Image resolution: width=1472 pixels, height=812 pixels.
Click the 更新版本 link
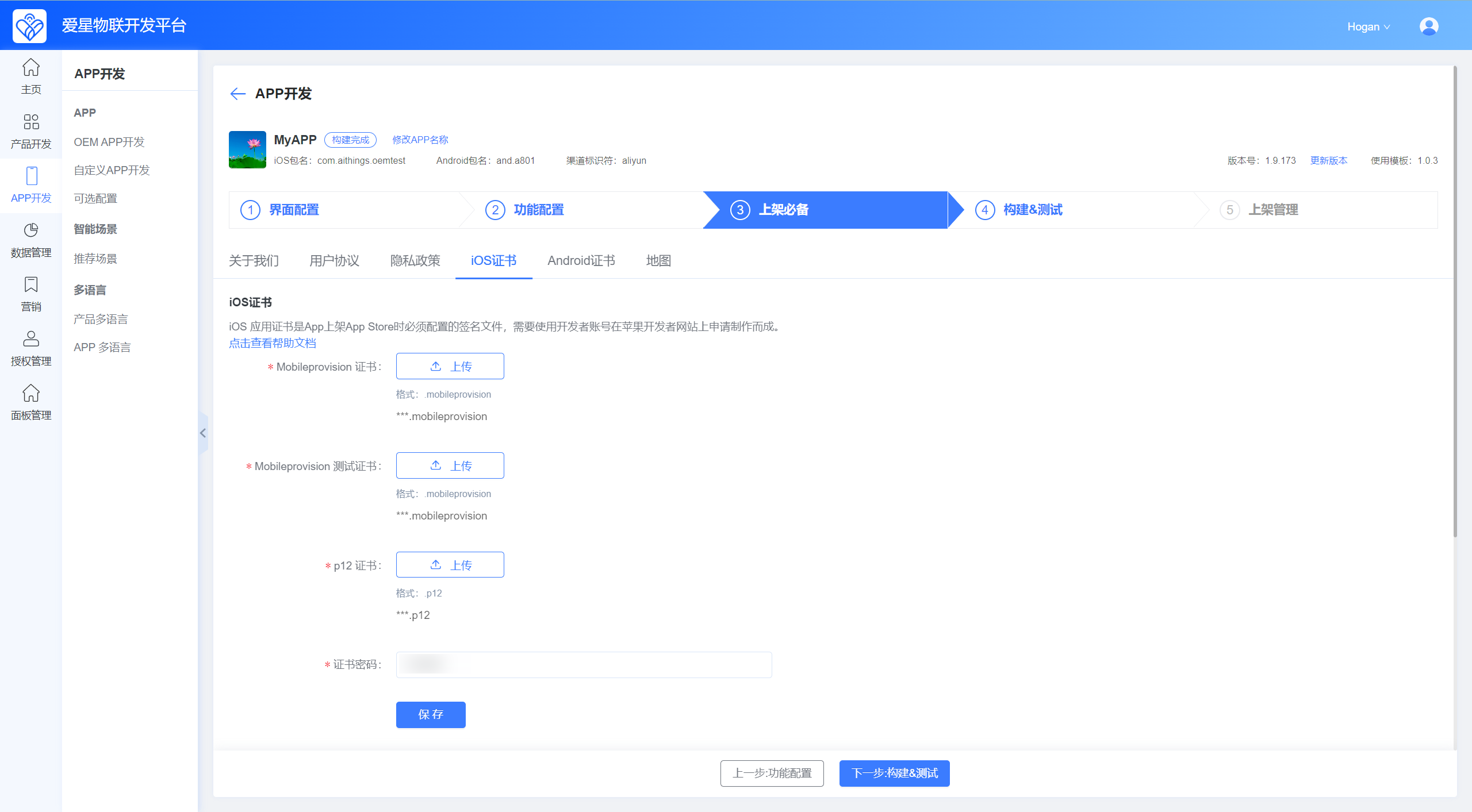[x=1328, y=160]
